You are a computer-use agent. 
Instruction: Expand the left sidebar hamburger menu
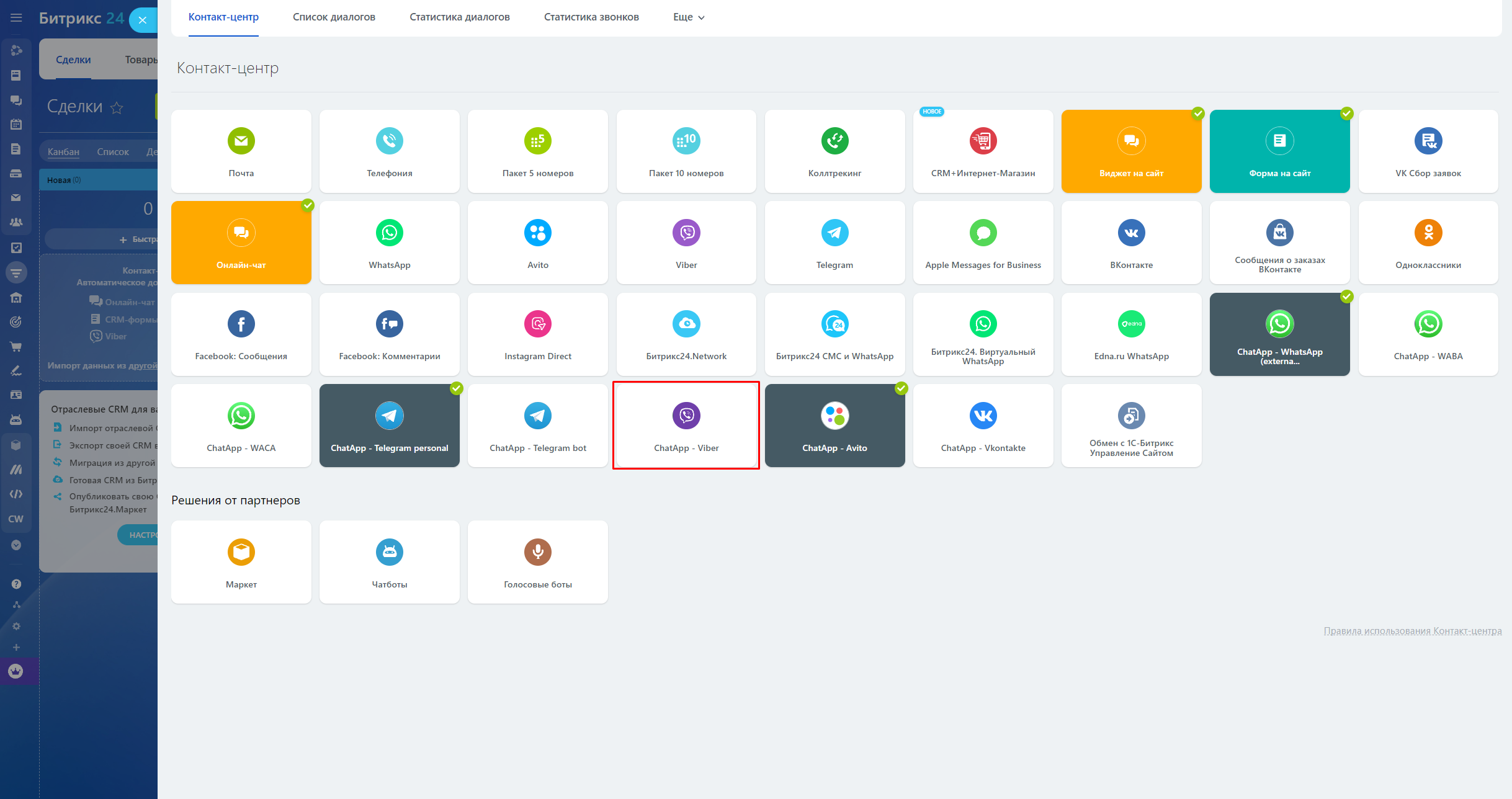point(16,17)
